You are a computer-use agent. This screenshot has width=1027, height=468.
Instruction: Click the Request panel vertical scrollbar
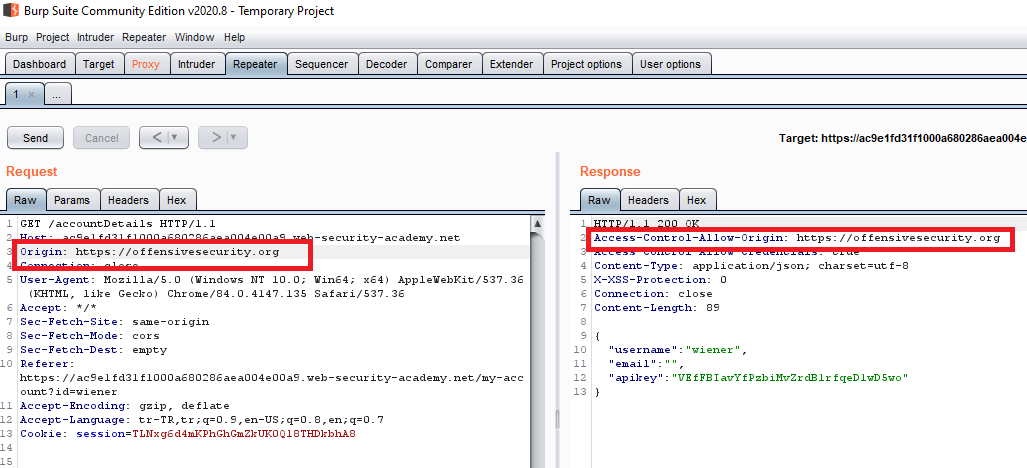pos(537,340)
